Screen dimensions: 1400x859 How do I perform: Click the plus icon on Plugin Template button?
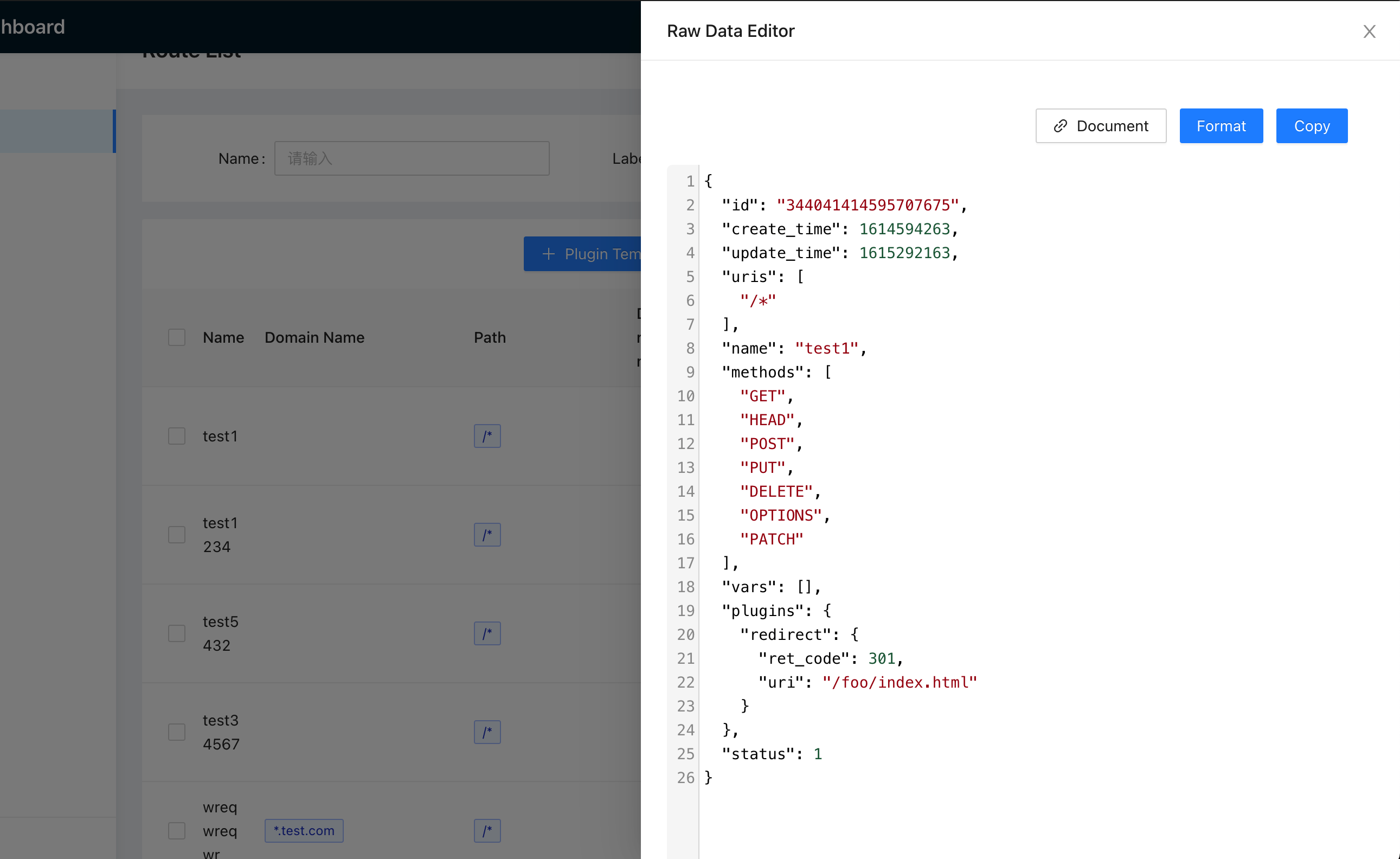click(x=548, y=254)
